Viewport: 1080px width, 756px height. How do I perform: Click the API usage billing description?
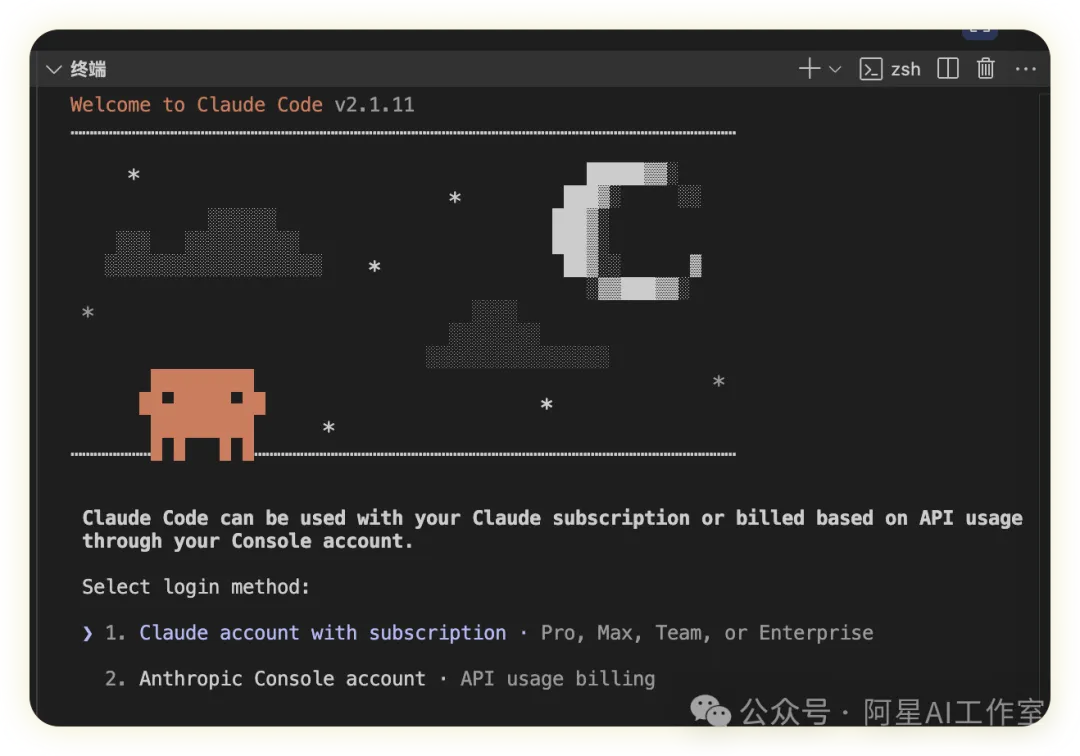557,679
